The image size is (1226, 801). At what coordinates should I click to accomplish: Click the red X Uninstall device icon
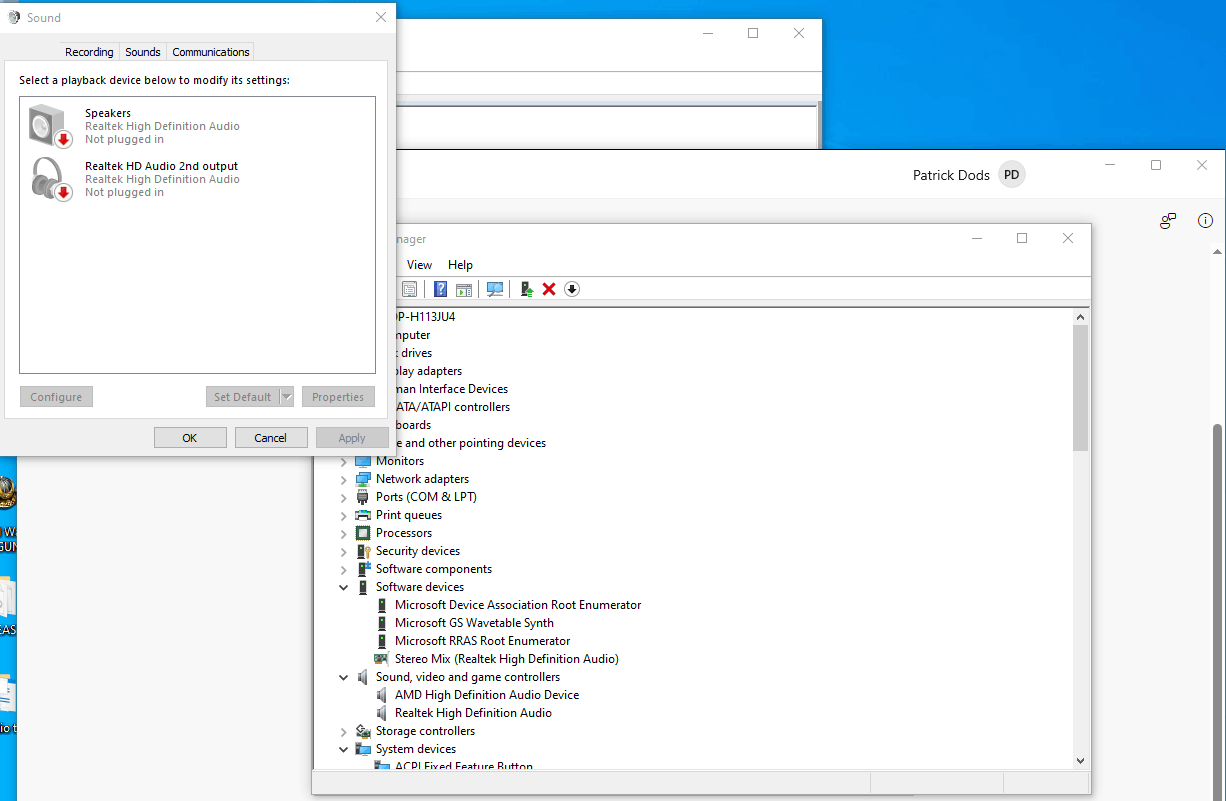click(549, 289)
